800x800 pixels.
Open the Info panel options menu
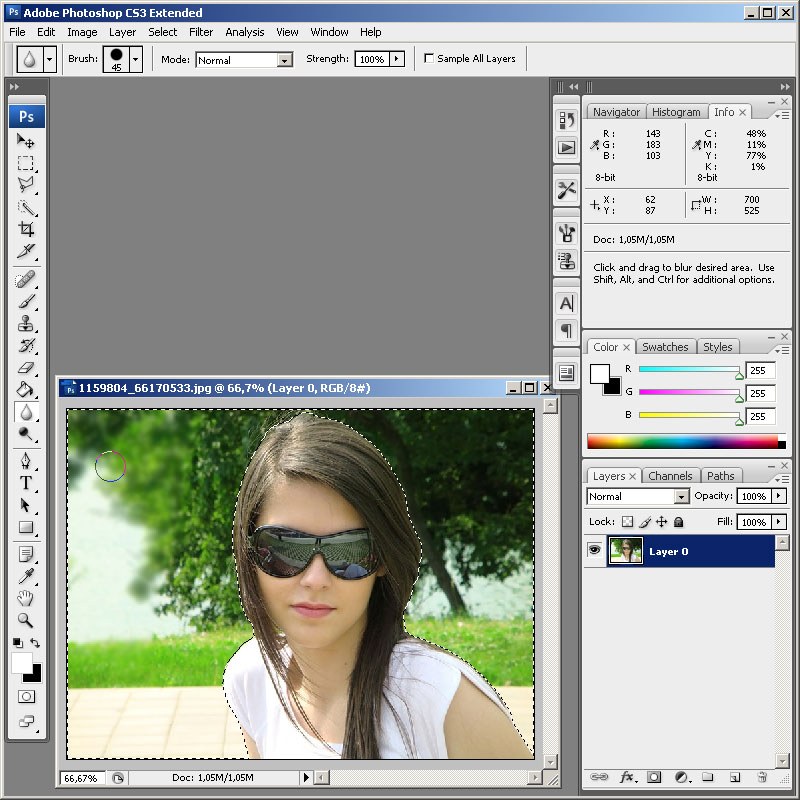(x=782, y=116)
